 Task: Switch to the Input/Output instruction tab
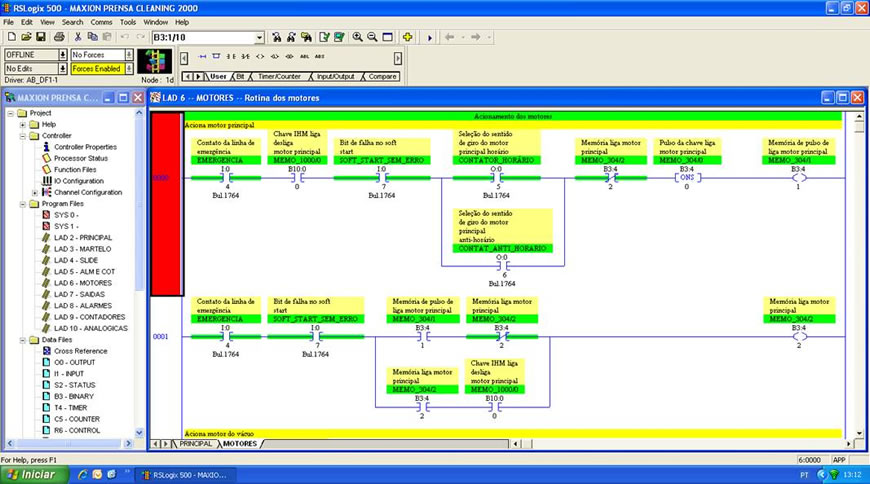pyautogui.click(x=335, y=77)
